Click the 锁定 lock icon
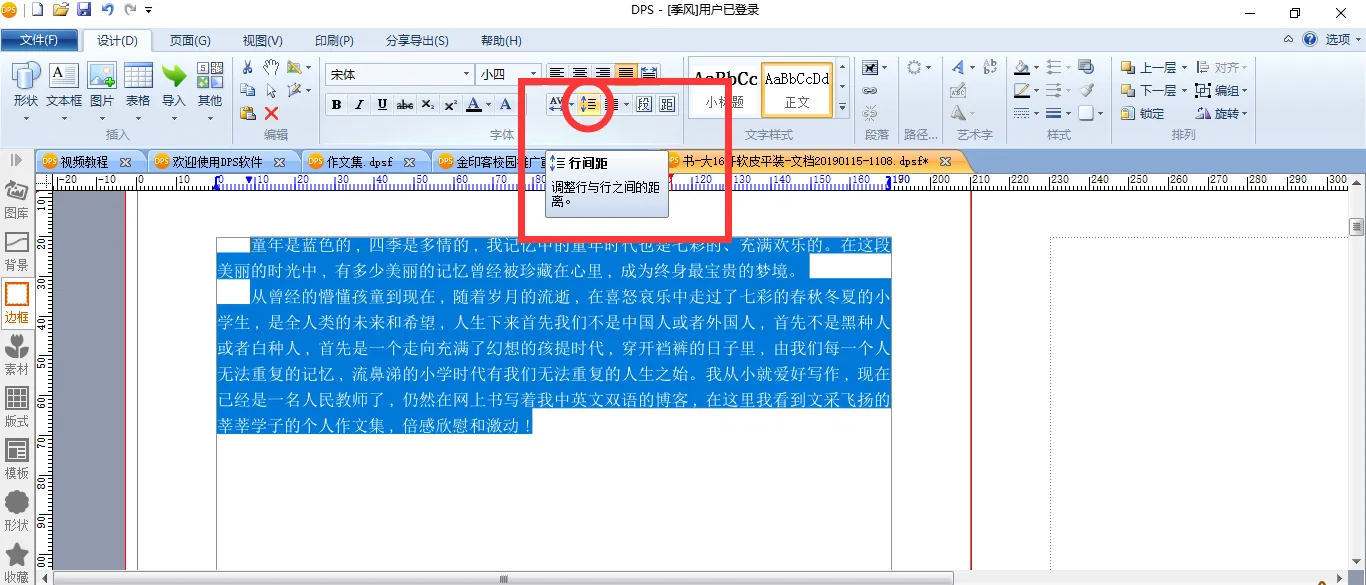The height and width of the screenshot is (585, 1366). 1142,113
